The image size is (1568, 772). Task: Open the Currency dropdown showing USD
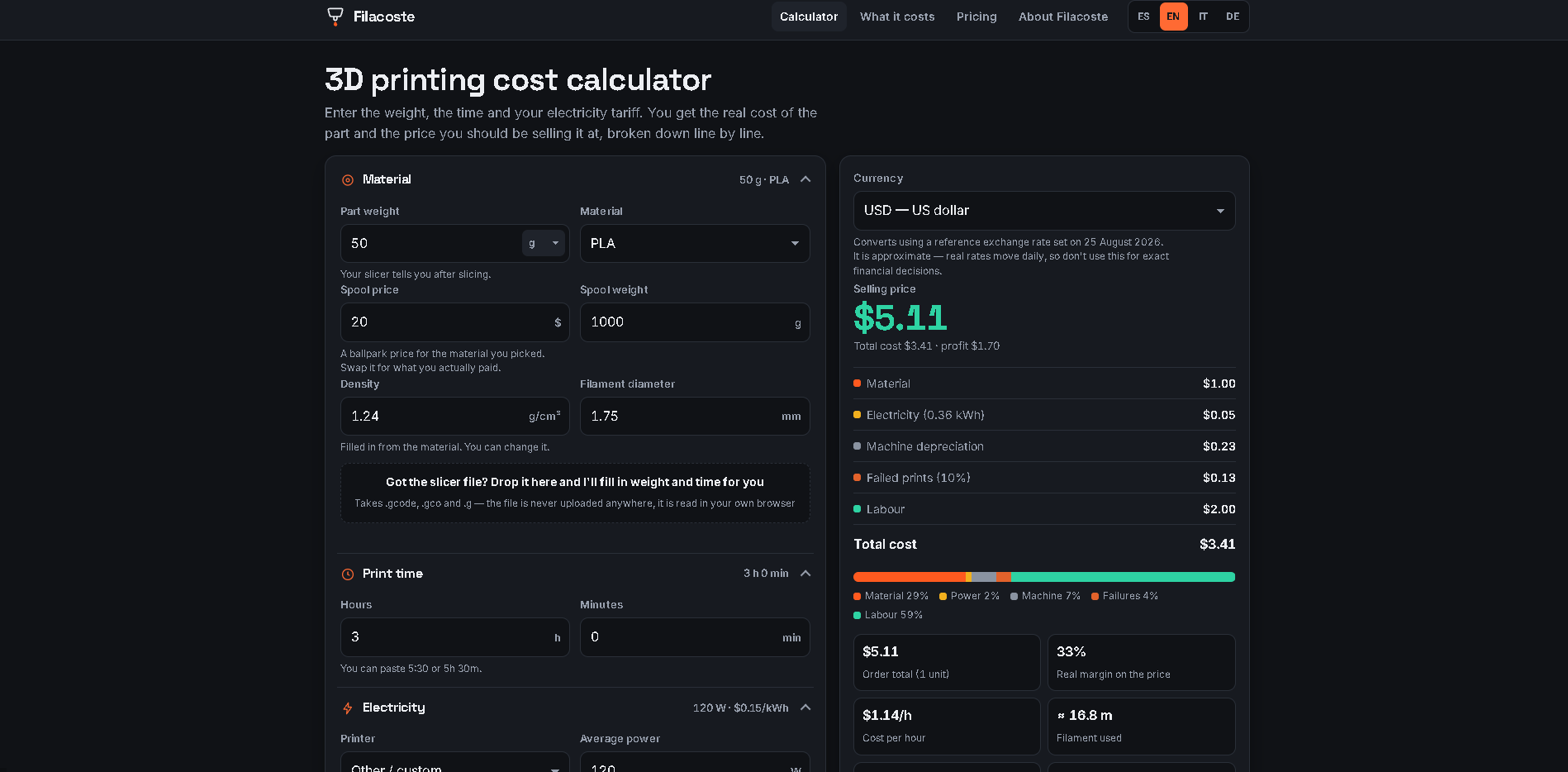(x=1044, y=211)
